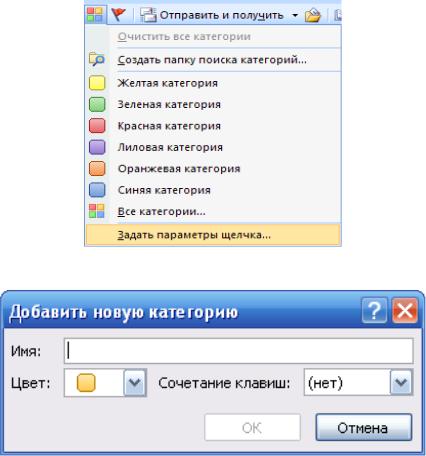Viewport: 426px width, 456px height.
Task: Click the open envelope folder toolbar icon
Action: (x=312, y=15)
